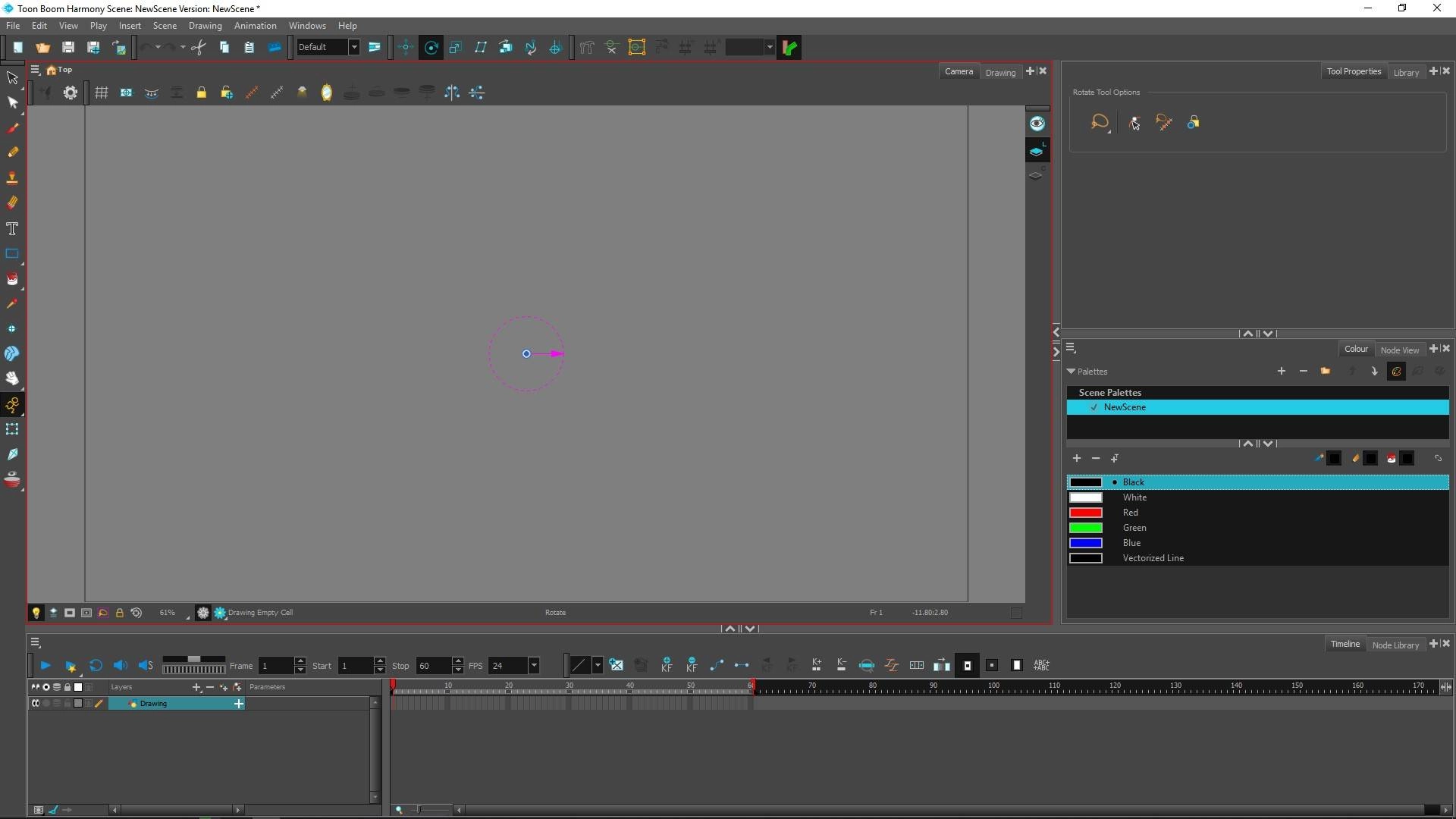Click the brush colour eyedropper icon
Viewport: 1456px width, 819px height.
tap(1319, 458)
